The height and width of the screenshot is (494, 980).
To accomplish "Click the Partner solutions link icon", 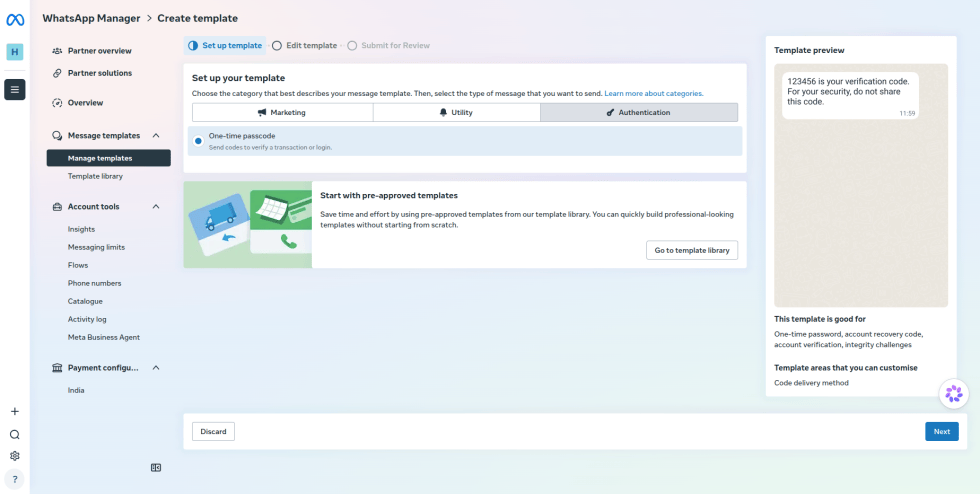I will tap(57, 73).
